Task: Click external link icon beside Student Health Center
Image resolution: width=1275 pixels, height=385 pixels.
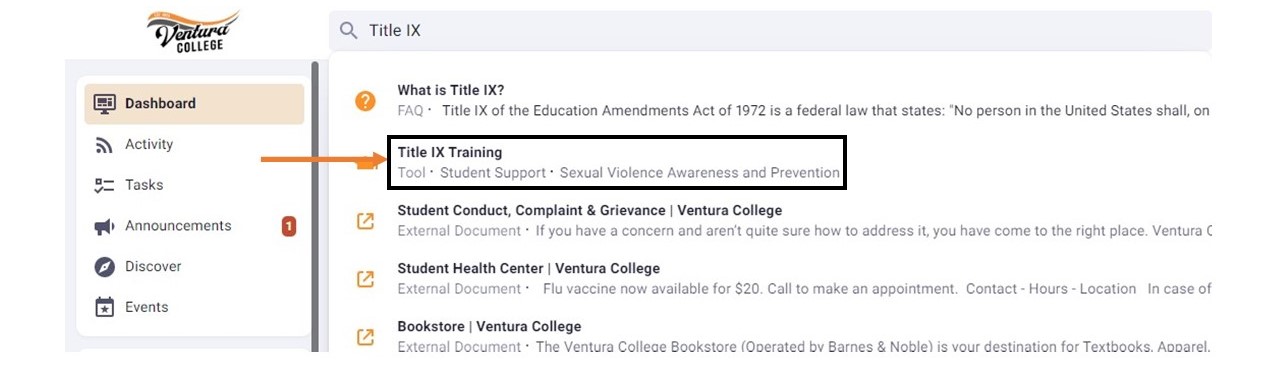Action: [365, 278]
